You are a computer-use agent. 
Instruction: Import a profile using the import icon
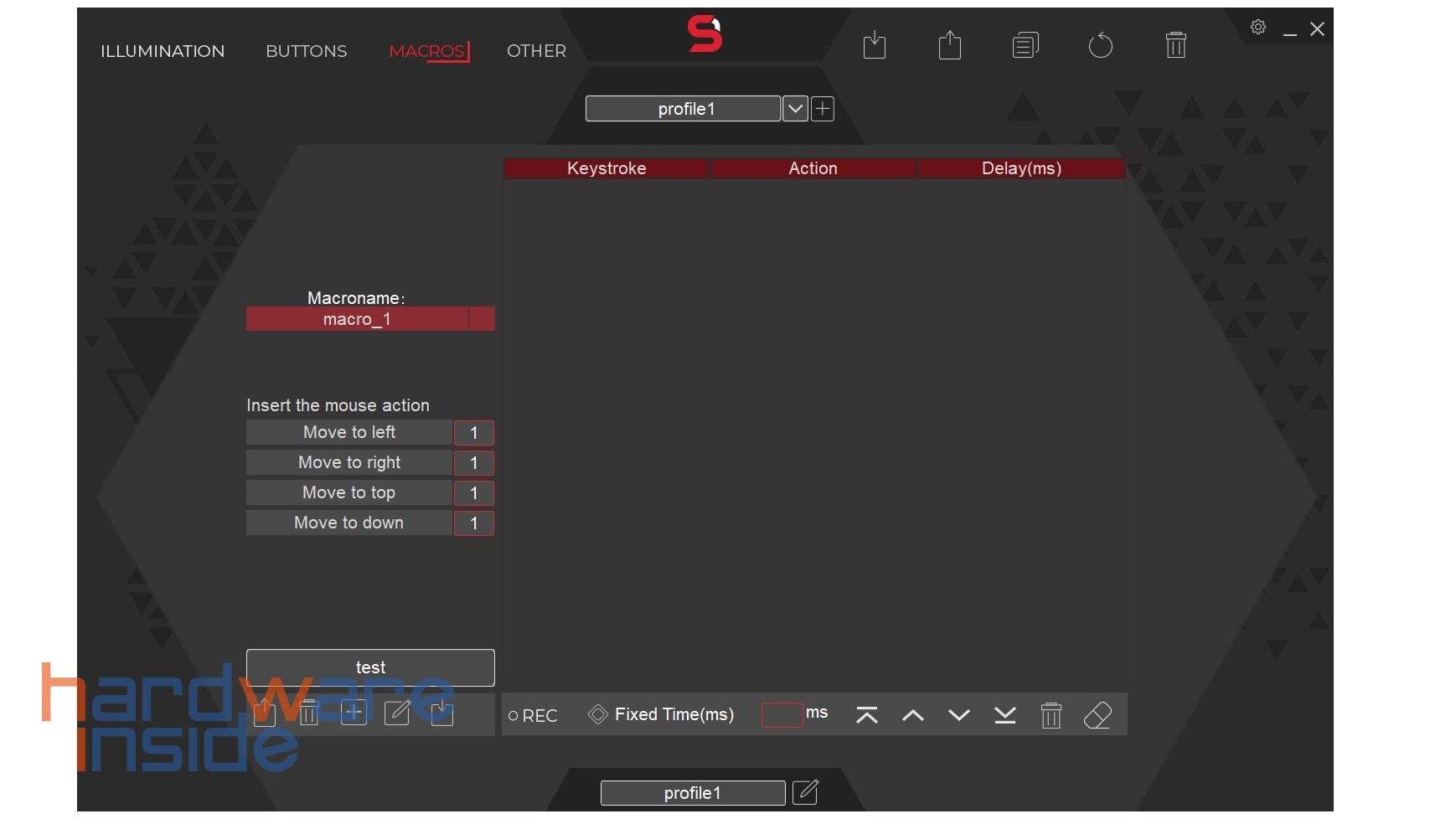(874, 45)
